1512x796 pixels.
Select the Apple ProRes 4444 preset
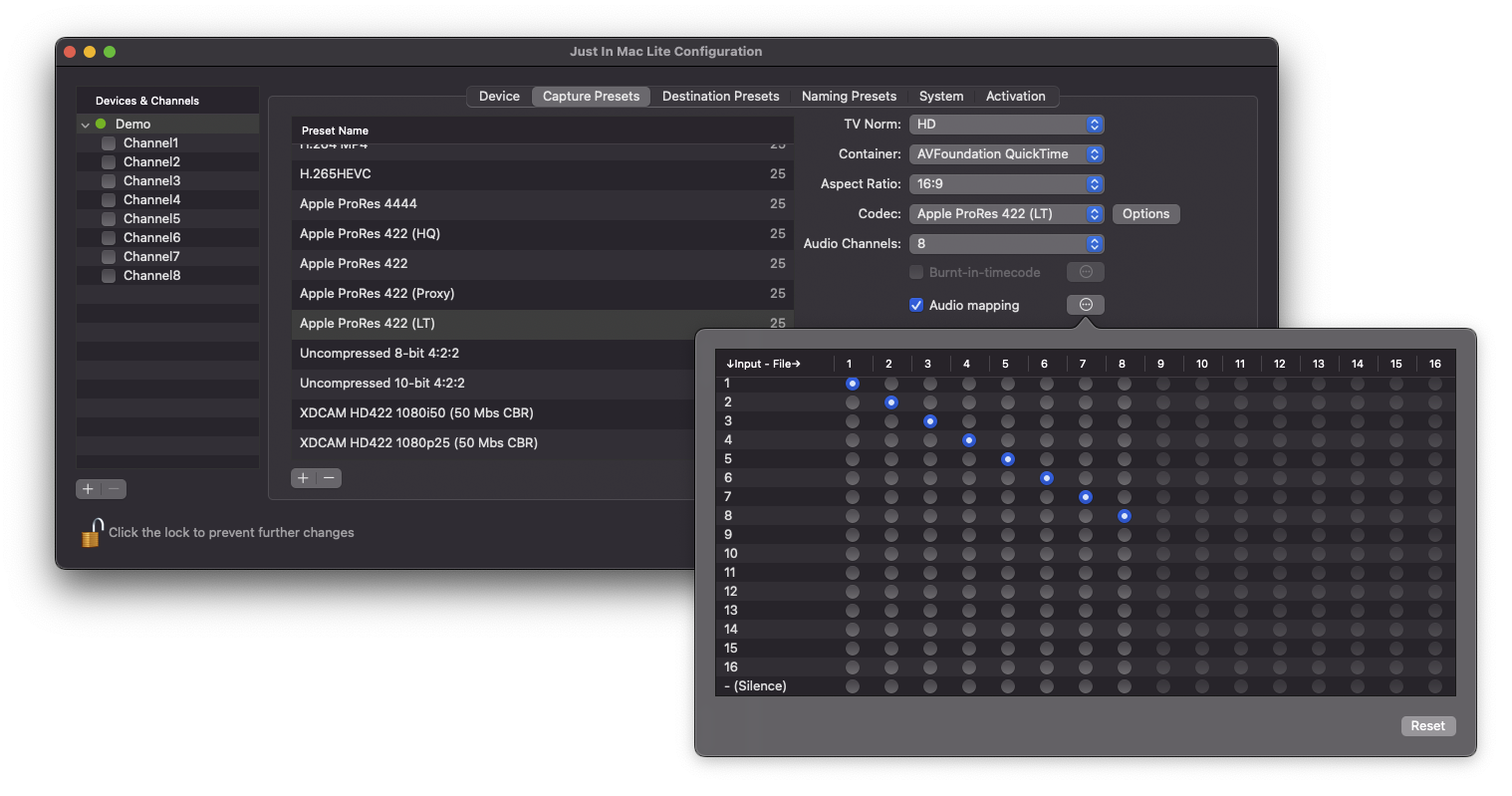pyautogui.click(x=543, y=204)
